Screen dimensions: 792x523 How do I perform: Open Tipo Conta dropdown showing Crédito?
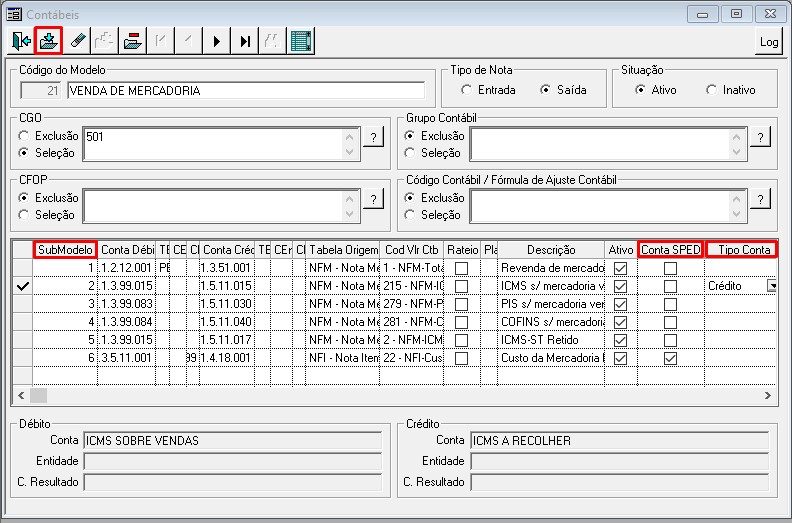coord(772,286)
